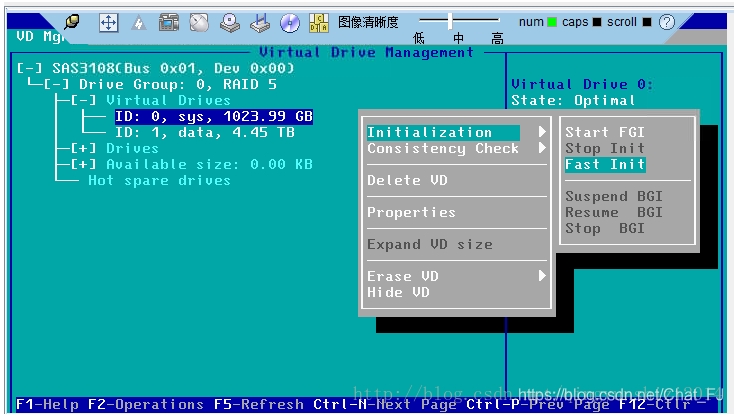Click Ctrl-N-Next Page in the bottom bar
The image size is (734, 414).
coord(385,404)
